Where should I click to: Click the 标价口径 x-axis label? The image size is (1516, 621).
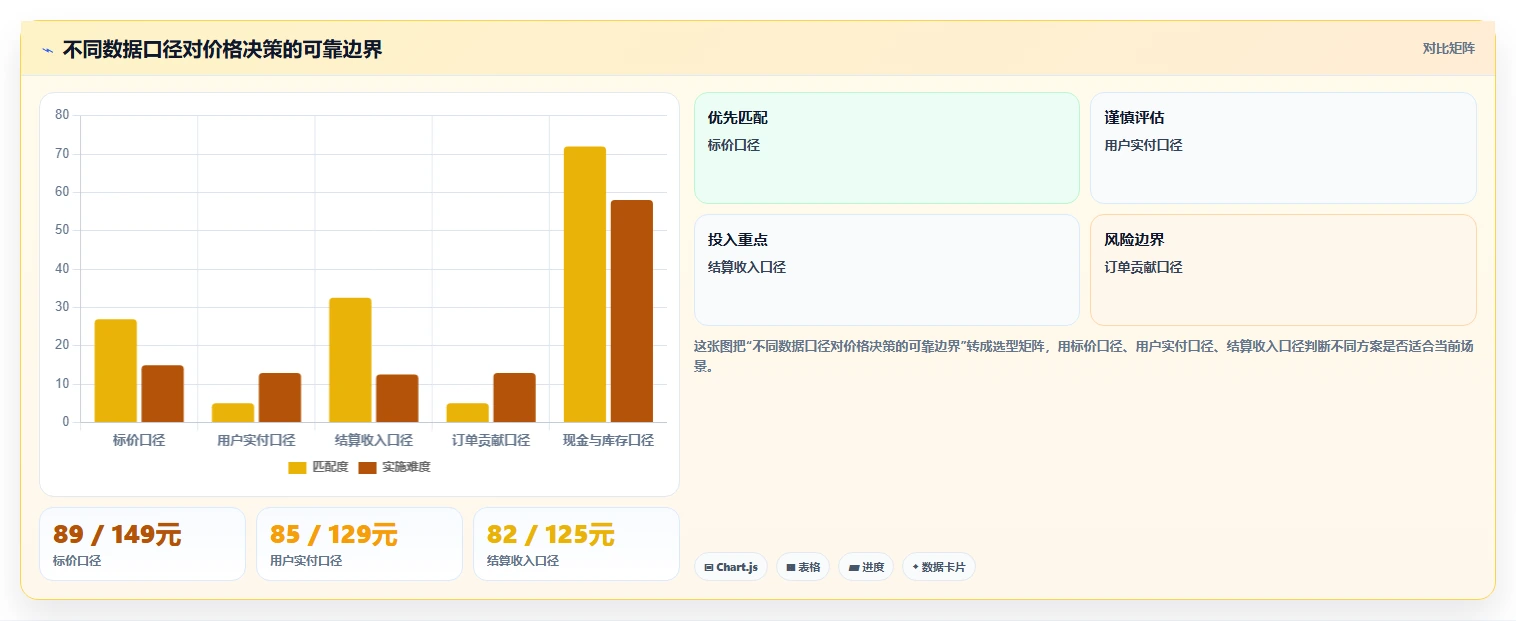139,440
